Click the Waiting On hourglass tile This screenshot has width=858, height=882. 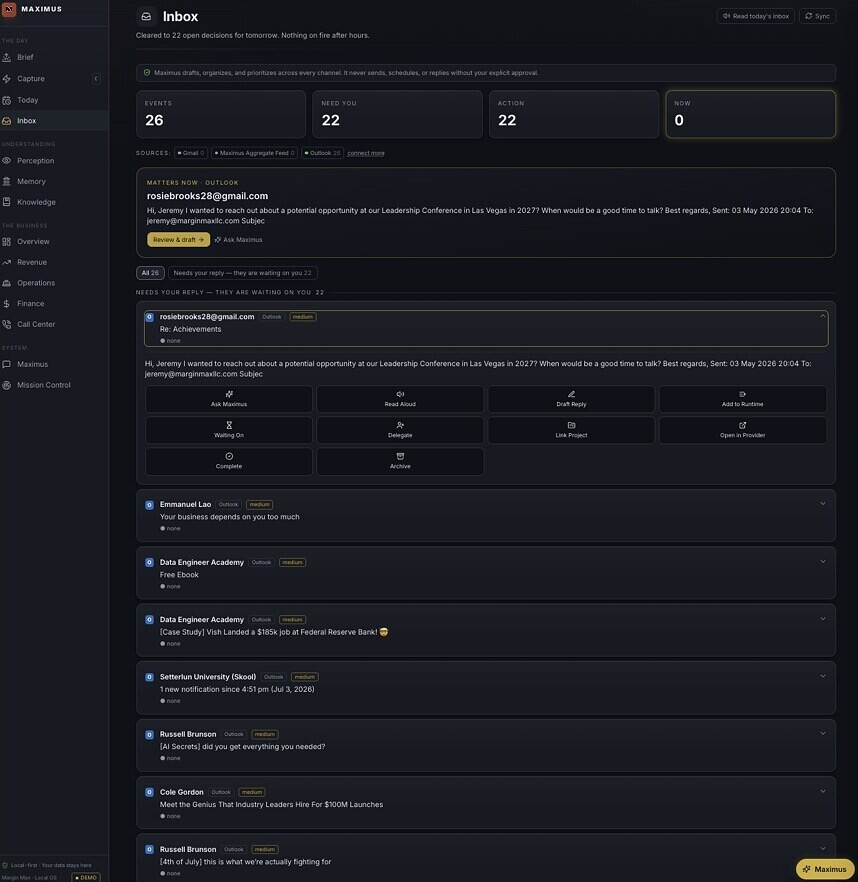[x=229, y=430]
